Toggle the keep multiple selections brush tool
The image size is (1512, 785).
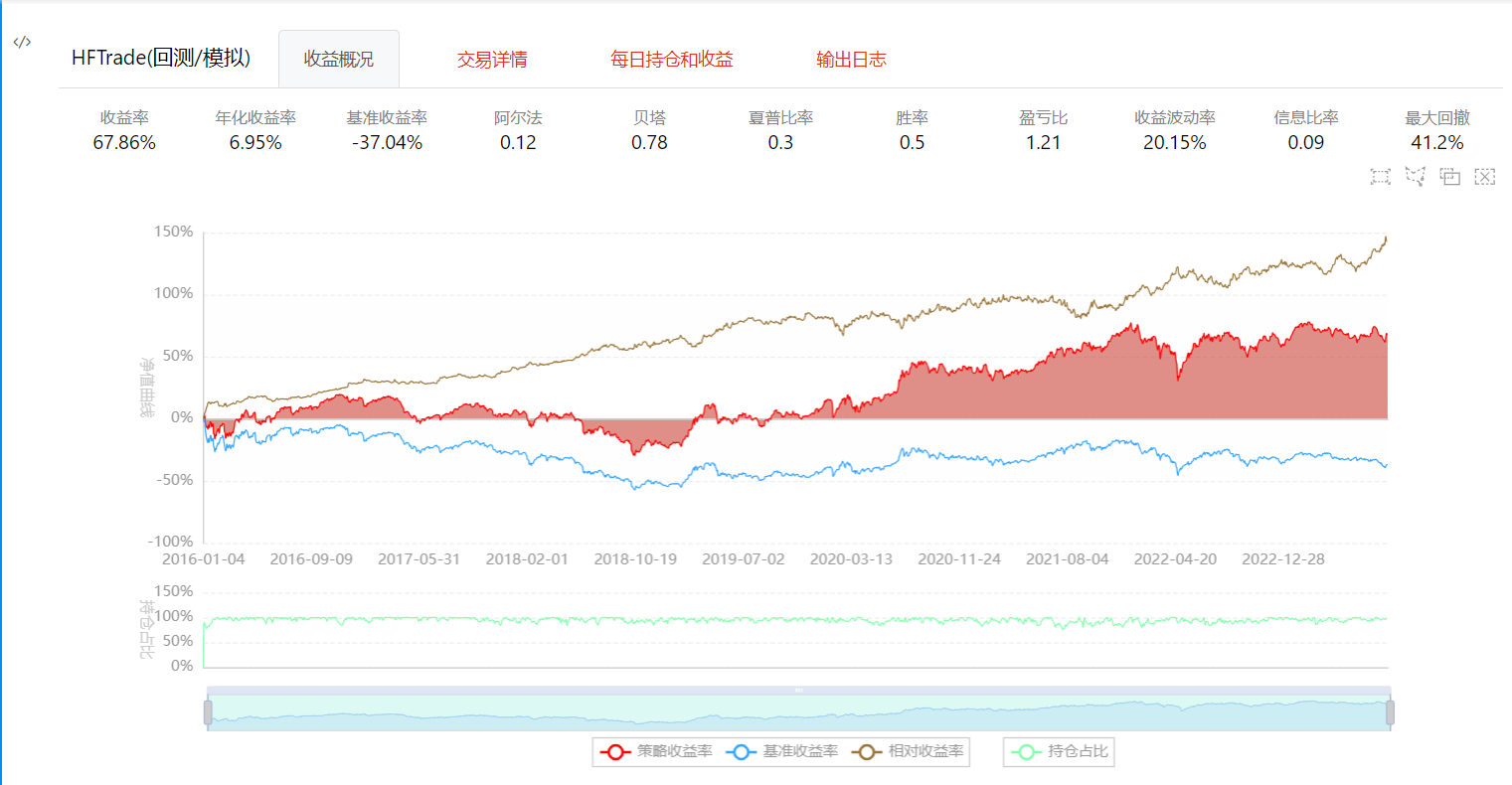1450,177
